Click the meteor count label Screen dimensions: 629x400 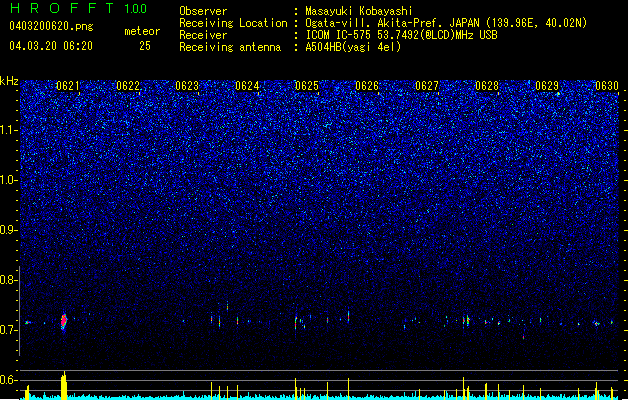point(142,31)
